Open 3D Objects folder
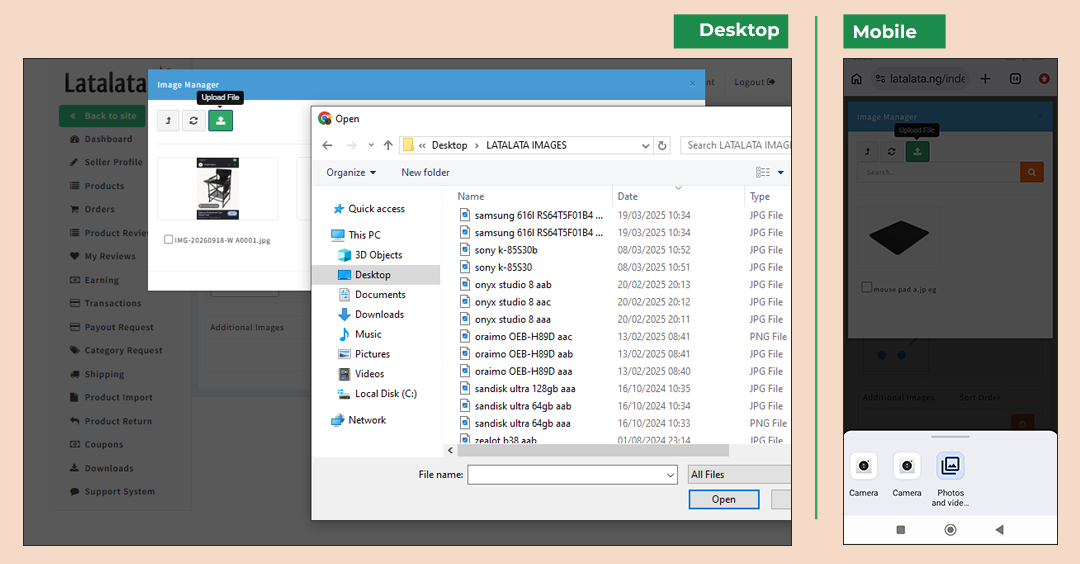 point(371,255)
